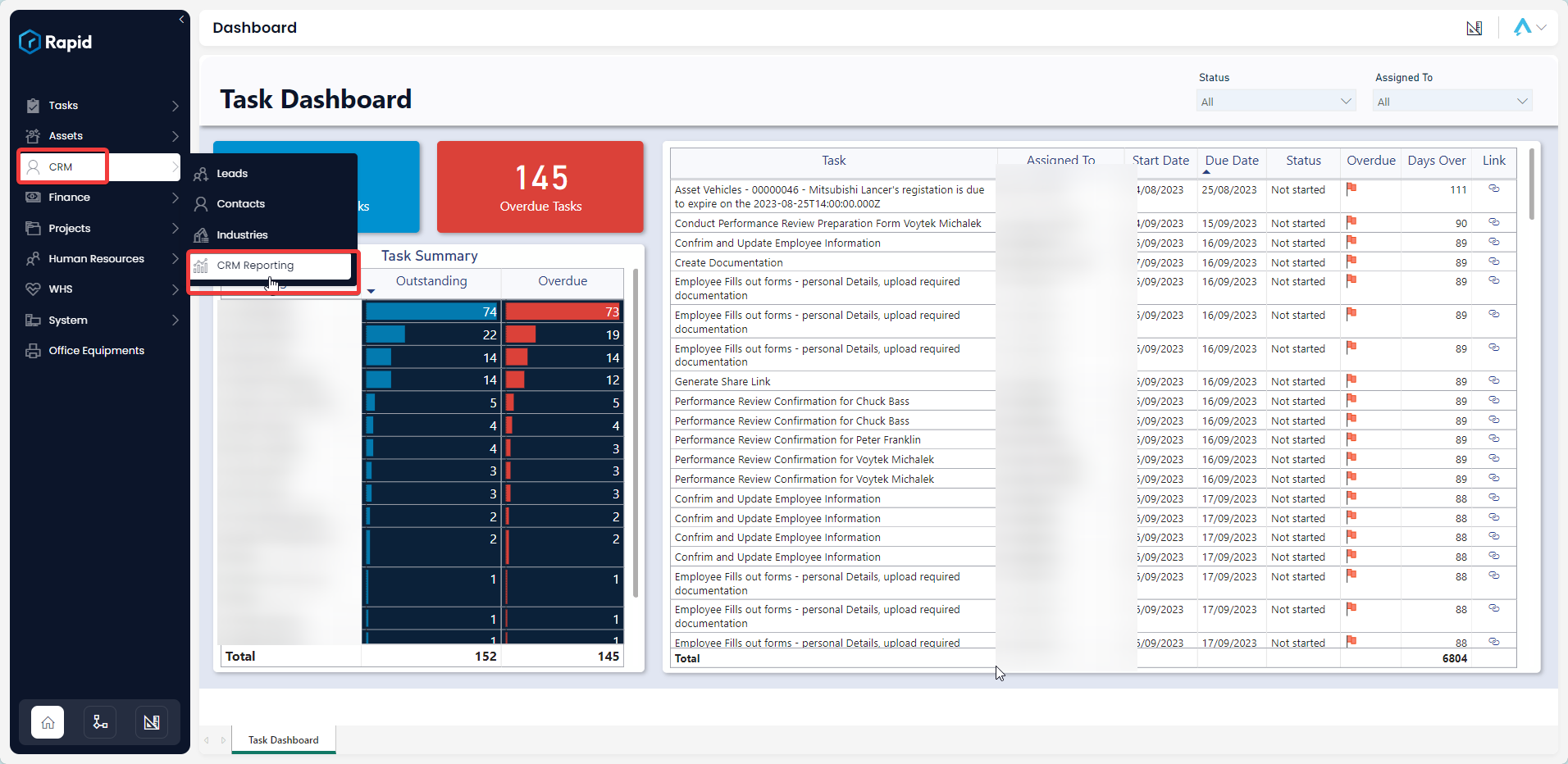Click the bottom hierarchy tree icon
The image size is (1568, 764).
point(100,722)
